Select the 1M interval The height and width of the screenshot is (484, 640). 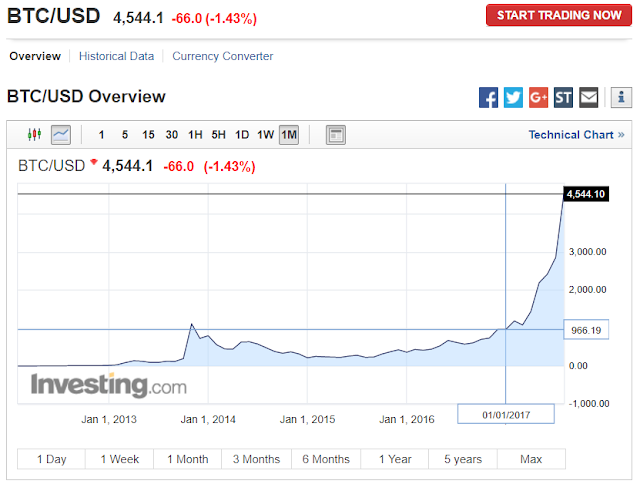click(289, 135)
